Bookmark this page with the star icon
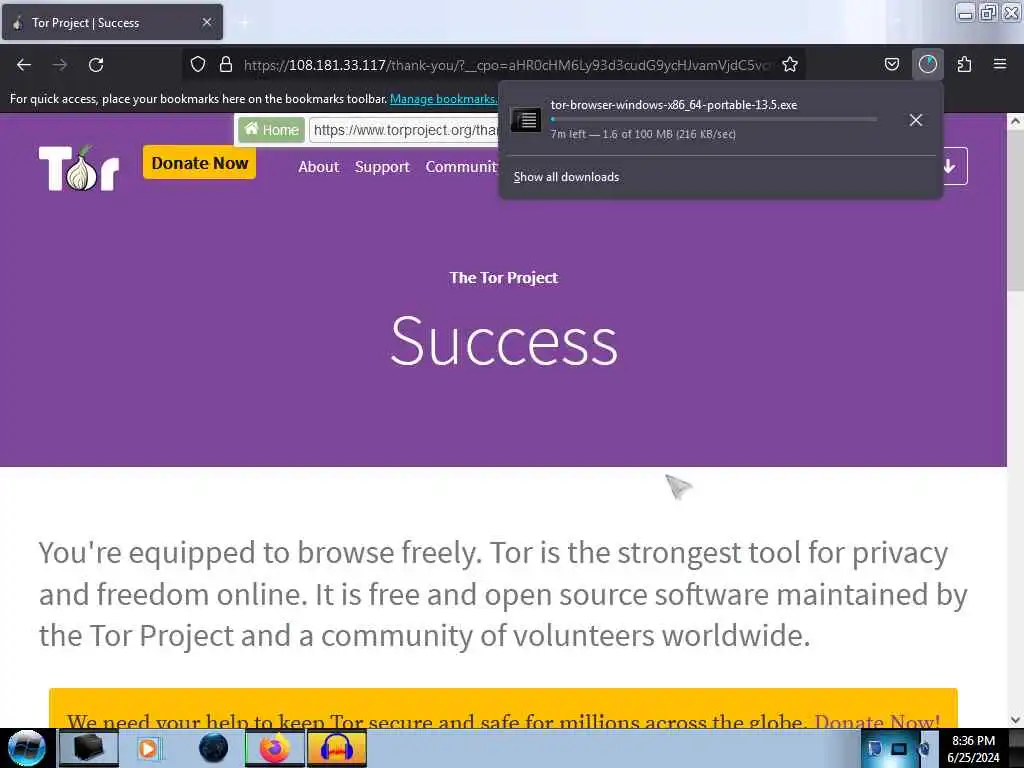This screenshot has height=768, width=1024. point(790,64)
